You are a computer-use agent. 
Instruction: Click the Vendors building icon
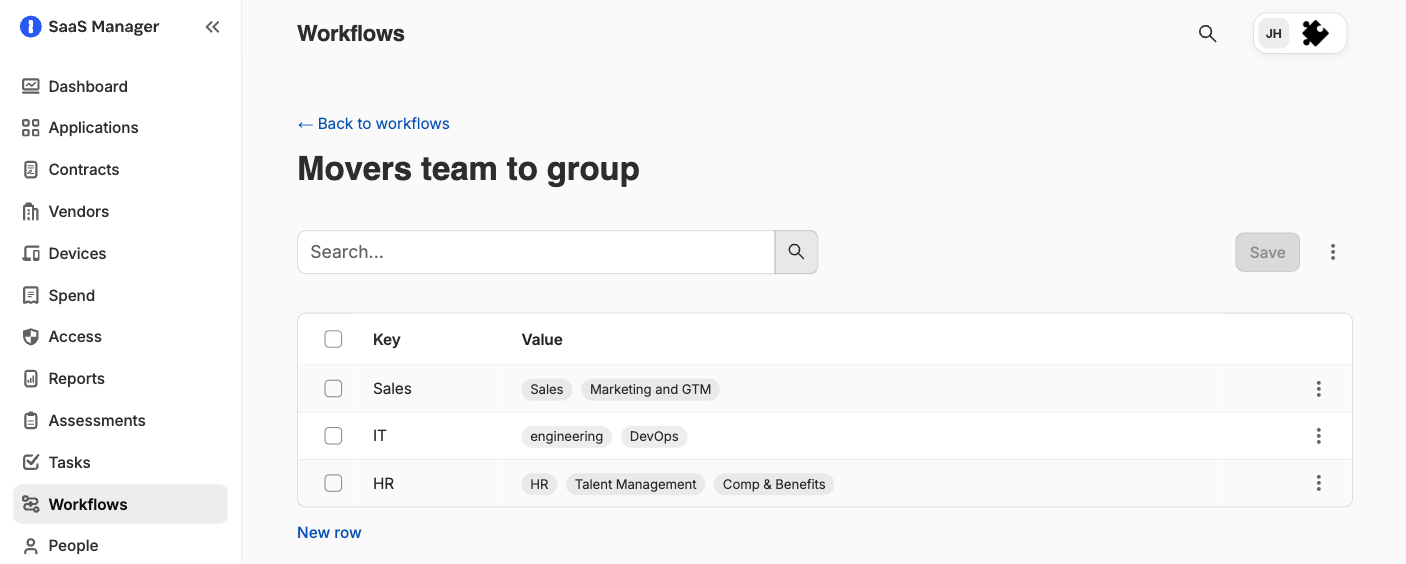pos(31,212)
